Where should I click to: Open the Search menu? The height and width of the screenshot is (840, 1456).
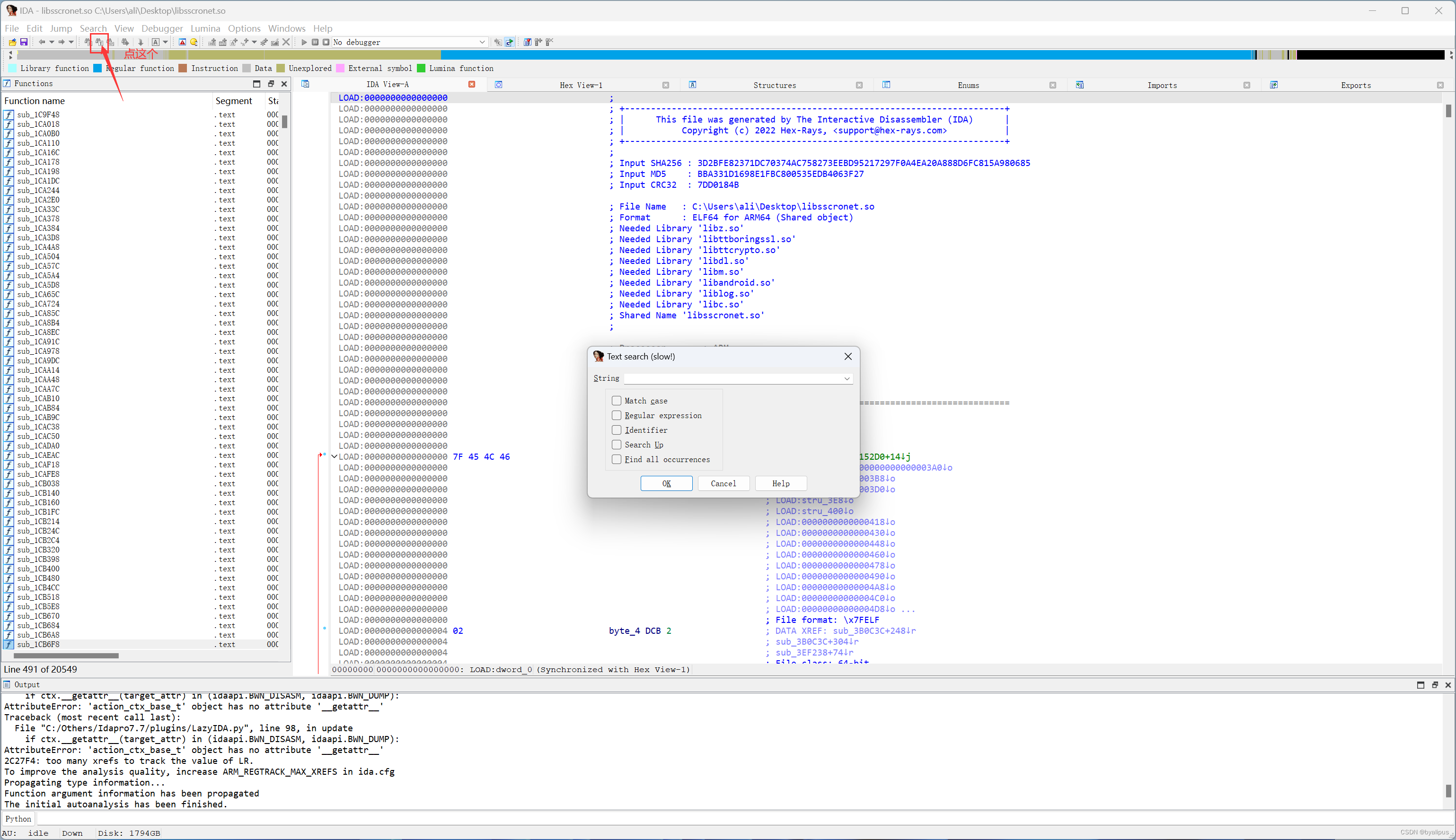click(93, 28)
